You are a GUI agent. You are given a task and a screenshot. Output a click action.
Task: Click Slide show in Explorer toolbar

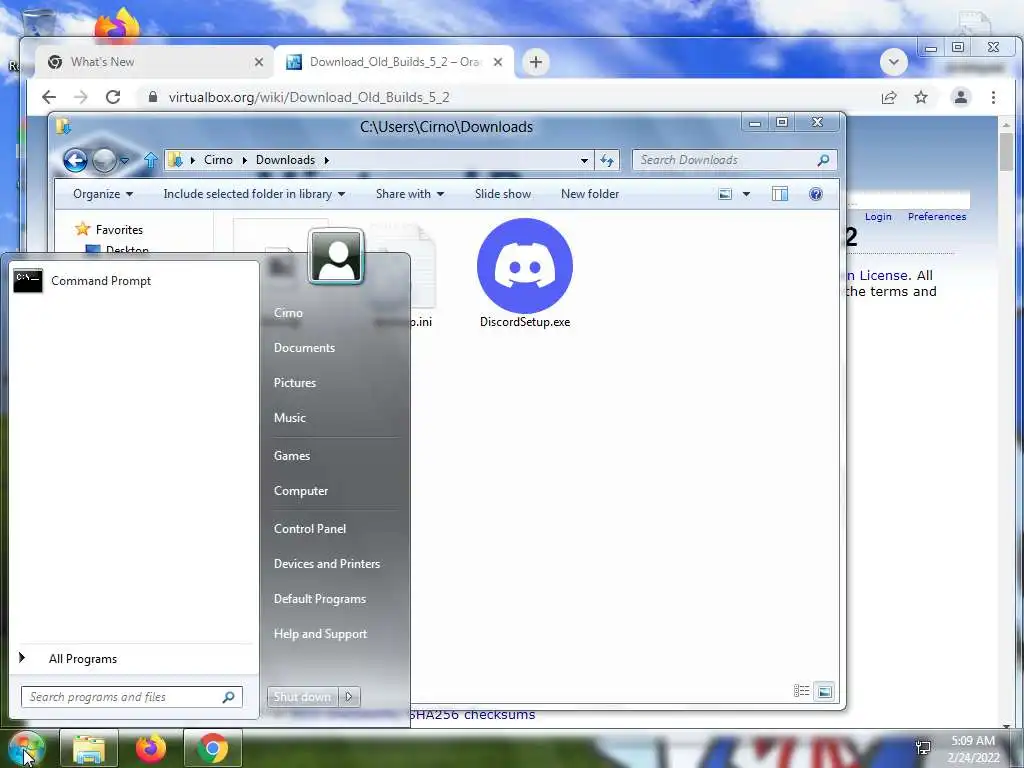[x=503, y=194]
